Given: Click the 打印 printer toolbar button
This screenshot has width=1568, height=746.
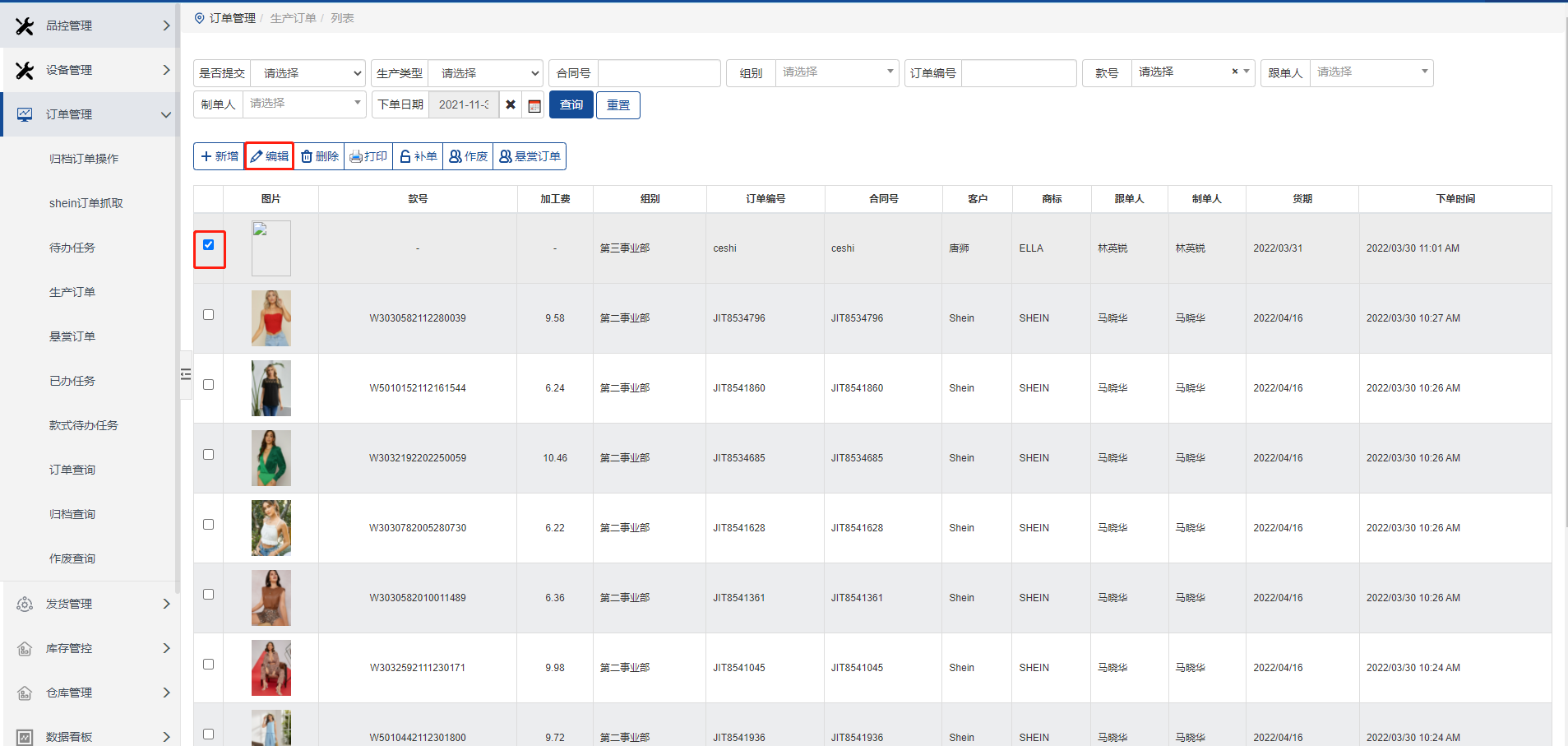Looking at the screenshot, I should coord(368,156).
